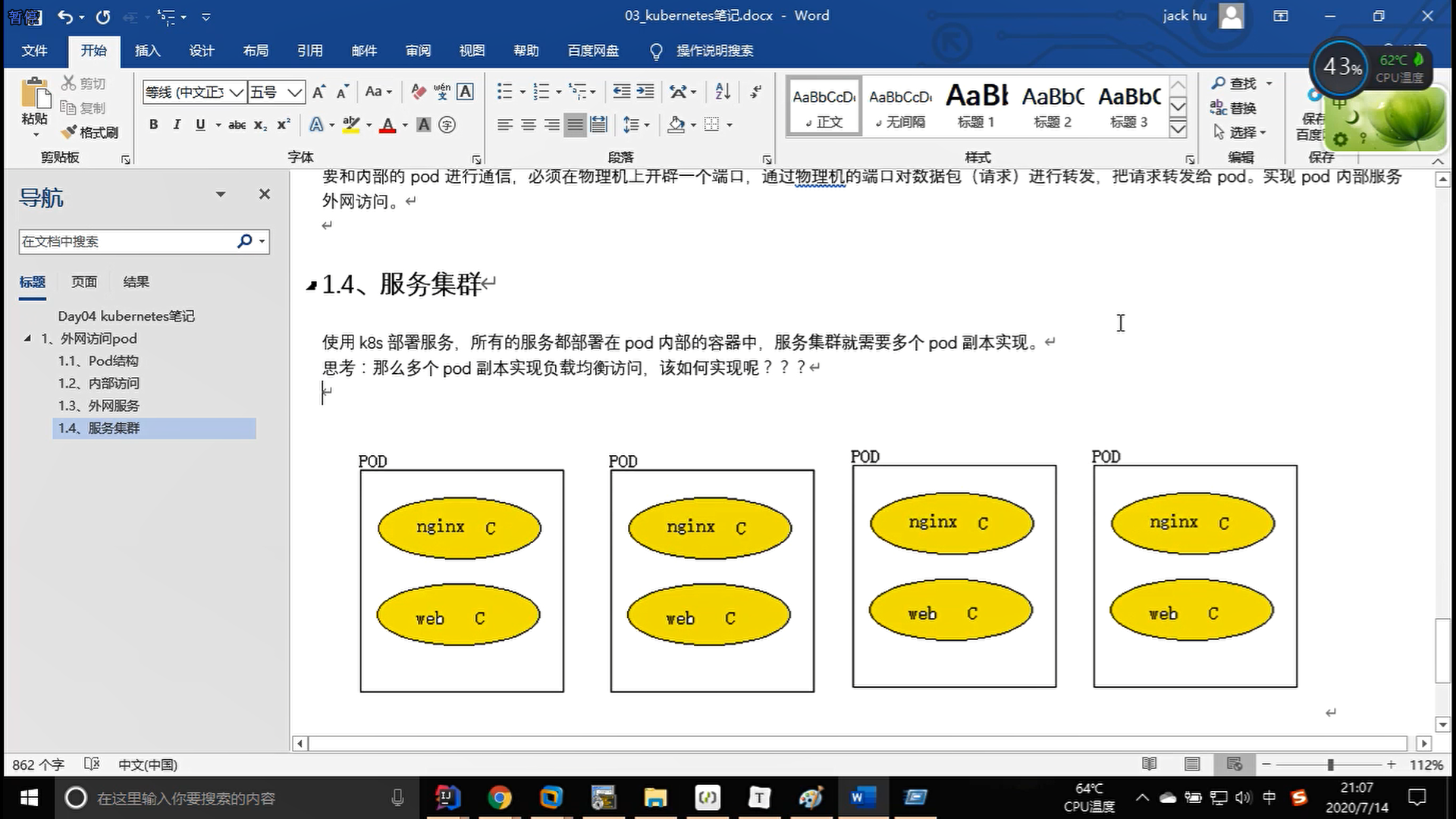1456x819 pixels.
Task: Click the Sort paragraphs icon
Action: (x=723, y=92)
